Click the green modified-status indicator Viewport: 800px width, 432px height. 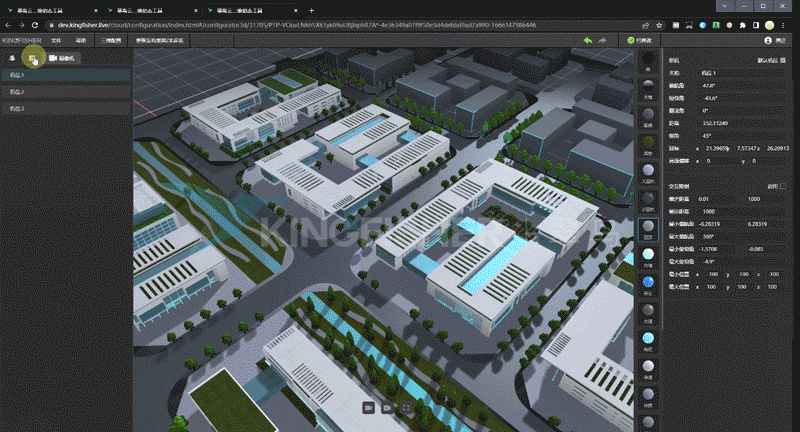[x=639, y=40]
